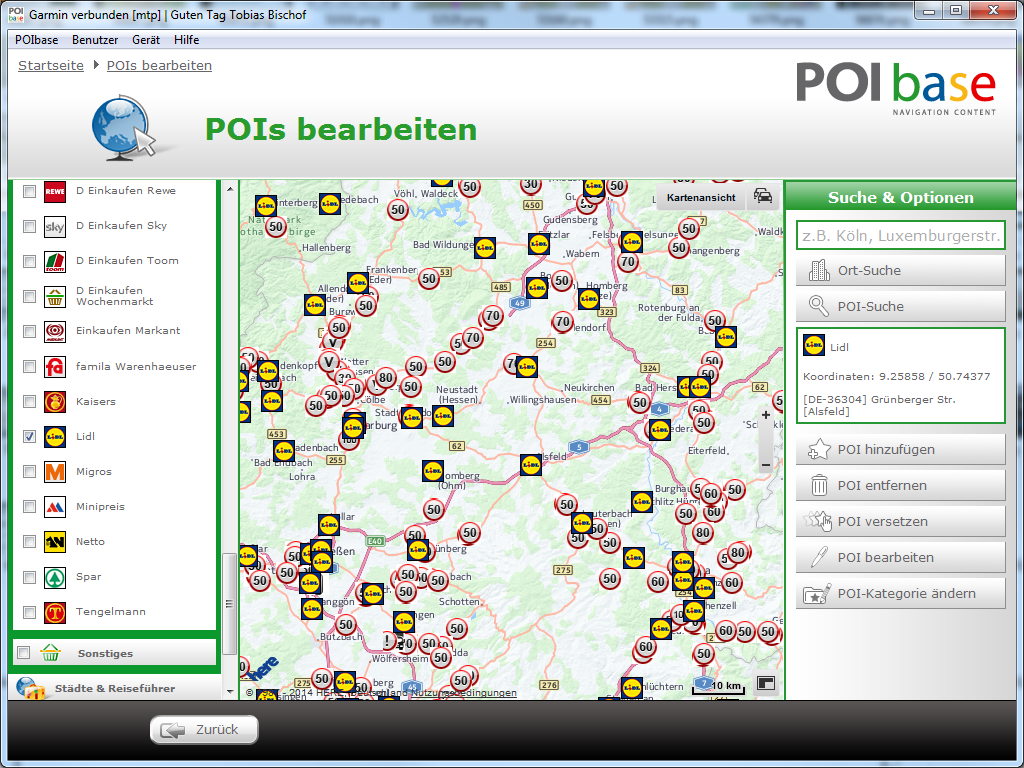The width and height of the screenshot is (1024, 768).
Task: Enable the D Einkaufen Rewe checkbox
Action: [x=29, y=191]
